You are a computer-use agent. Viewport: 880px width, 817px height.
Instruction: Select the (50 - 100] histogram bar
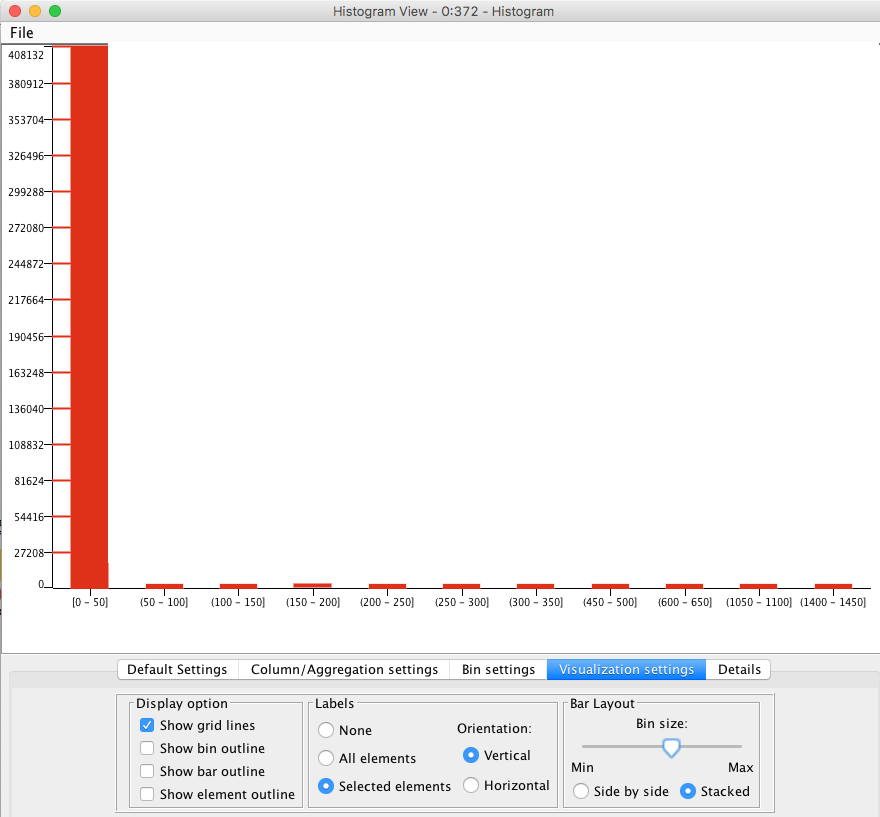[x=164, y=586]
